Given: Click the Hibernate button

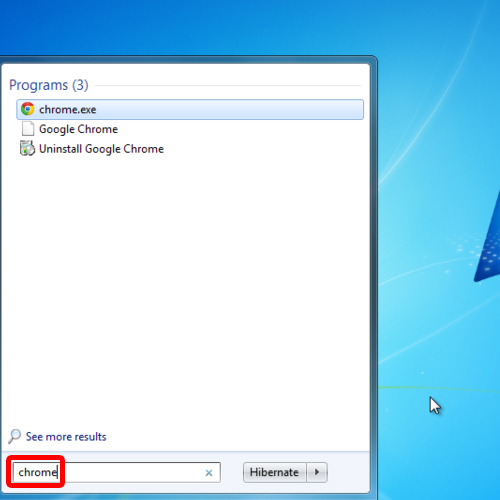Looking at the screenshot, I should [274, 472].
